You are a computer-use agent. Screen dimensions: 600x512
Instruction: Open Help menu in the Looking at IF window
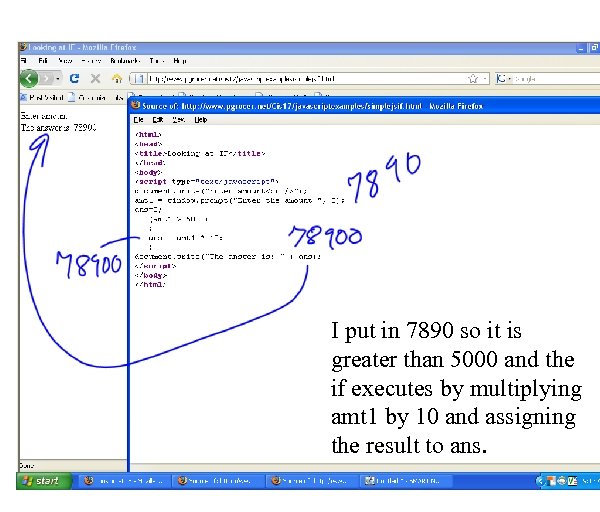point(179,60)
